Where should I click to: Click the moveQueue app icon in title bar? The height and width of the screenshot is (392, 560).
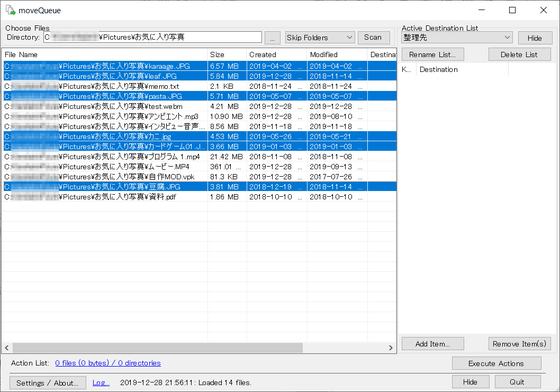click(x=10, y=10)
